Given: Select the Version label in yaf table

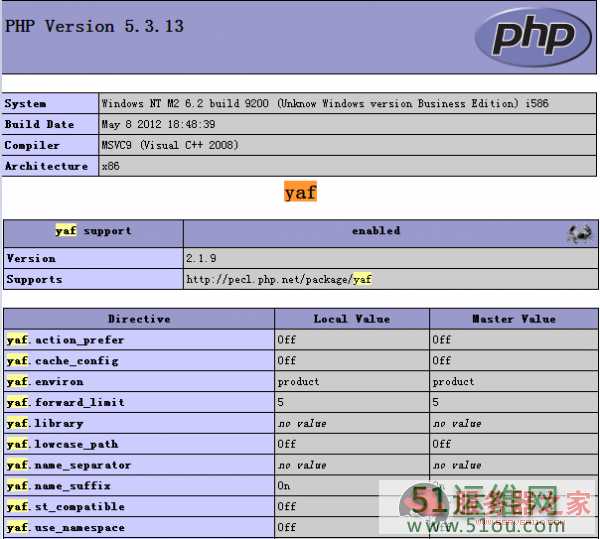Looking at the screenshot, I should pyautogui.click(x=93, y=258).
